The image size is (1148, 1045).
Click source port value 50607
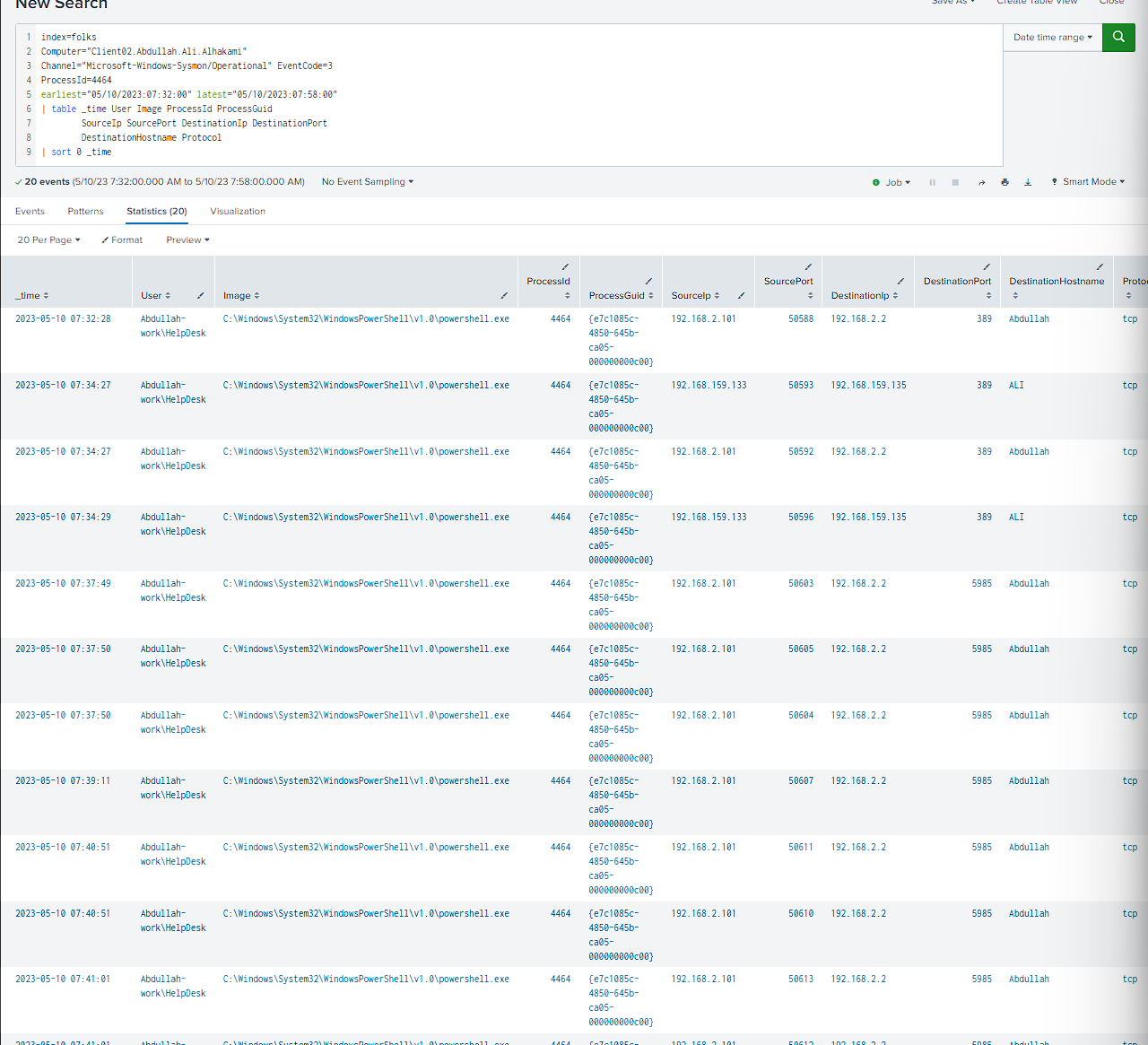(x=801, y=781)
